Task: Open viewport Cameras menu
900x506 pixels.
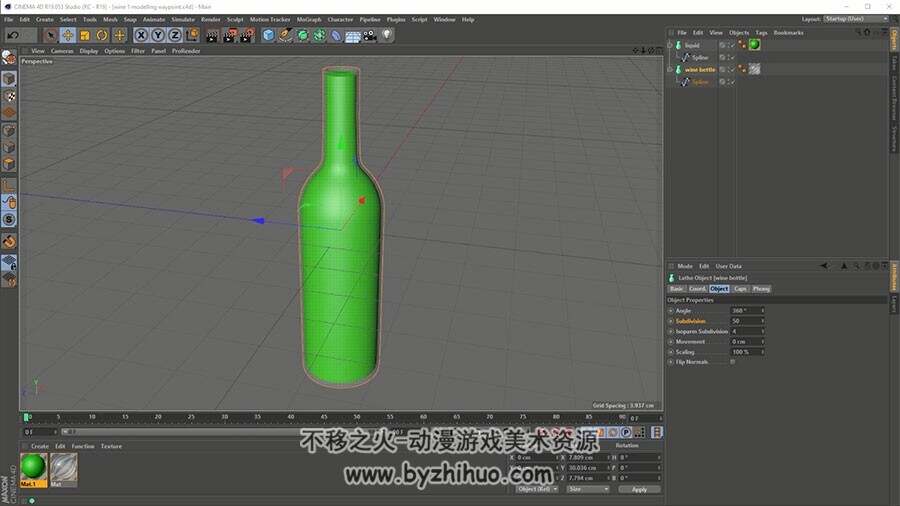Action: (x=62, y=51)
